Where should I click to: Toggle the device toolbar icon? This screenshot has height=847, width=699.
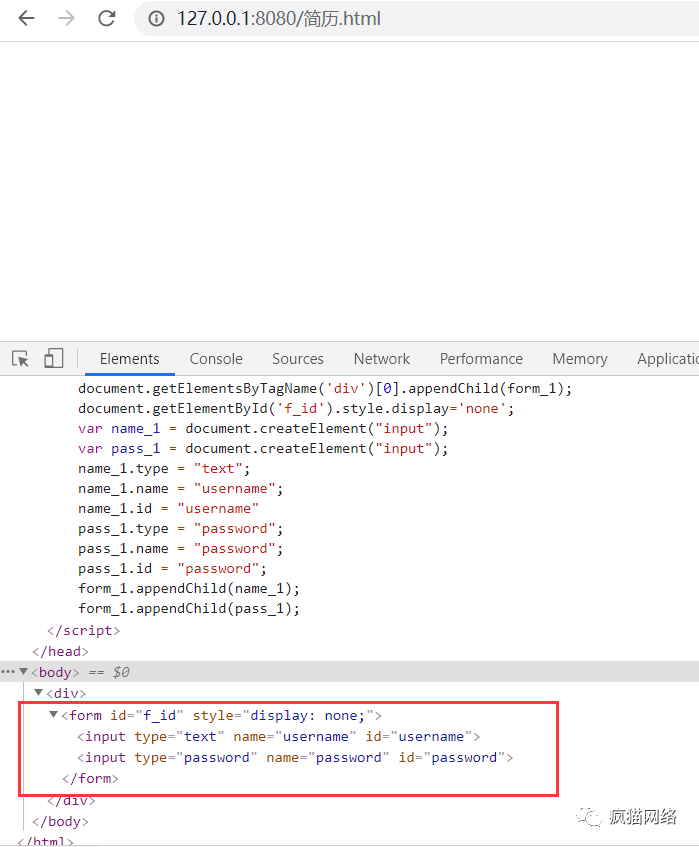point(53,358)
